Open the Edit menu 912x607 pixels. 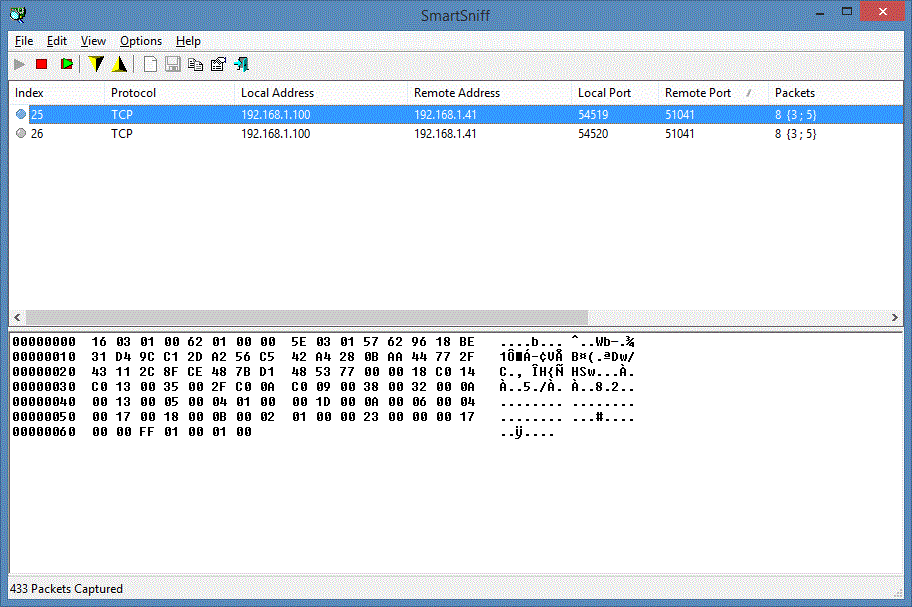tap(57, 41)
